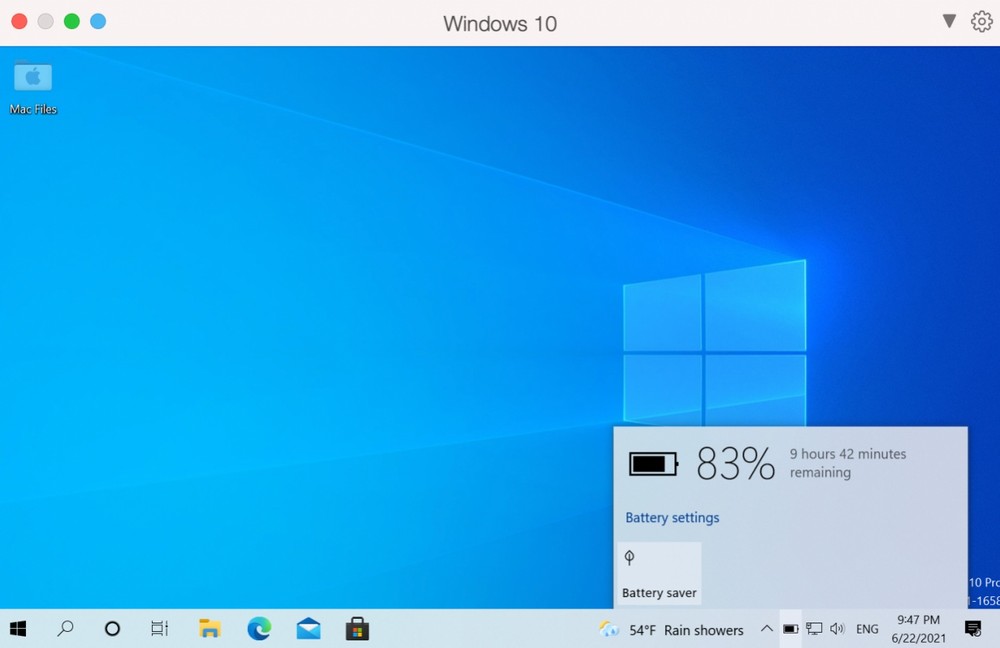Click the green full screen button
Image resolution: width=1000 pixels, height=648 pixels.
71,22
